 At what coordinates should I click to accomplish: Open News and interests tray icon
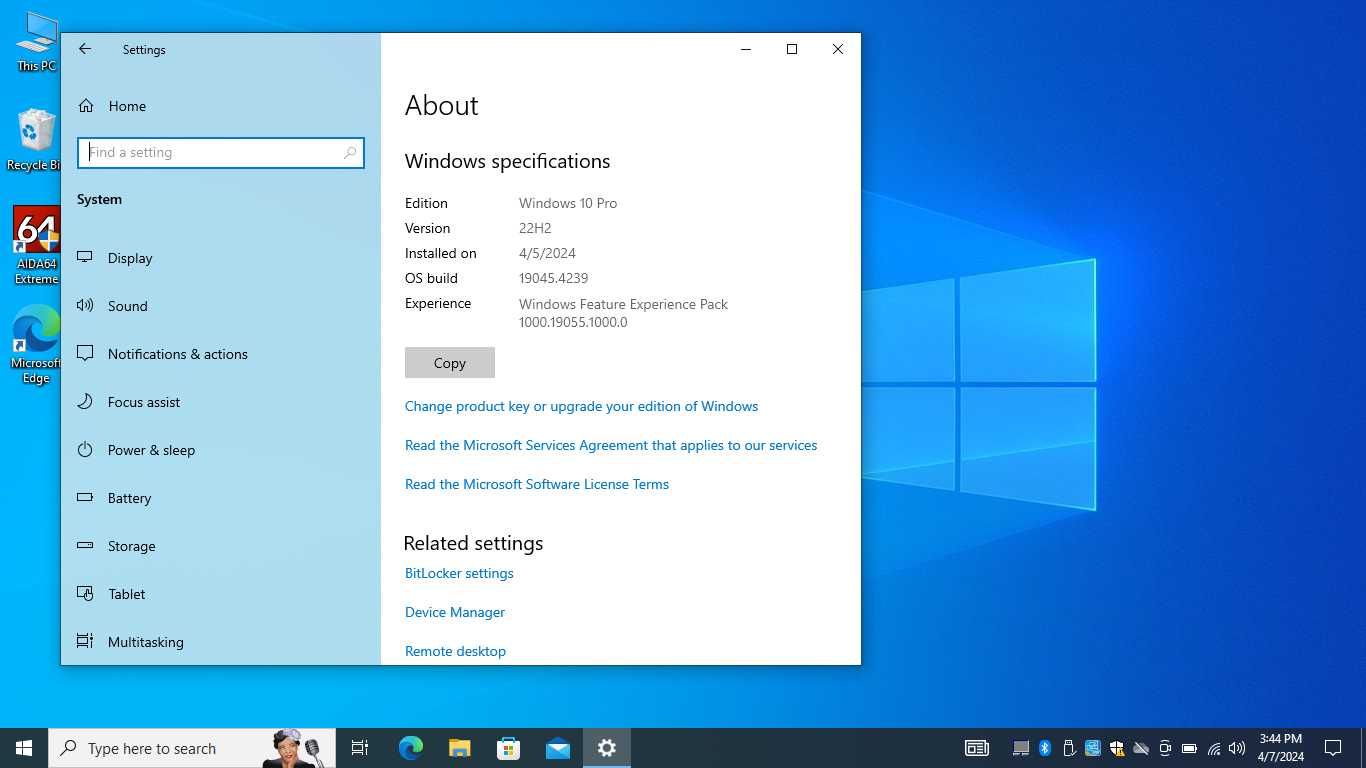(977, 748)
